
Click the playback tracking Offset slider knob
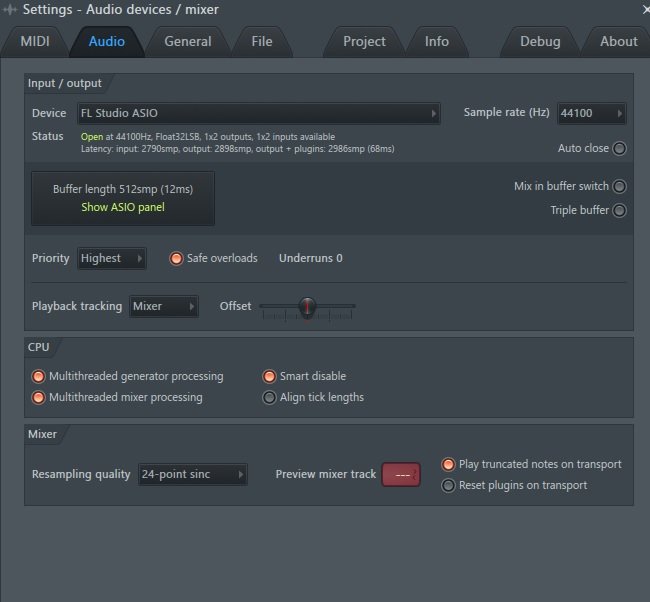tap(308, 306)
